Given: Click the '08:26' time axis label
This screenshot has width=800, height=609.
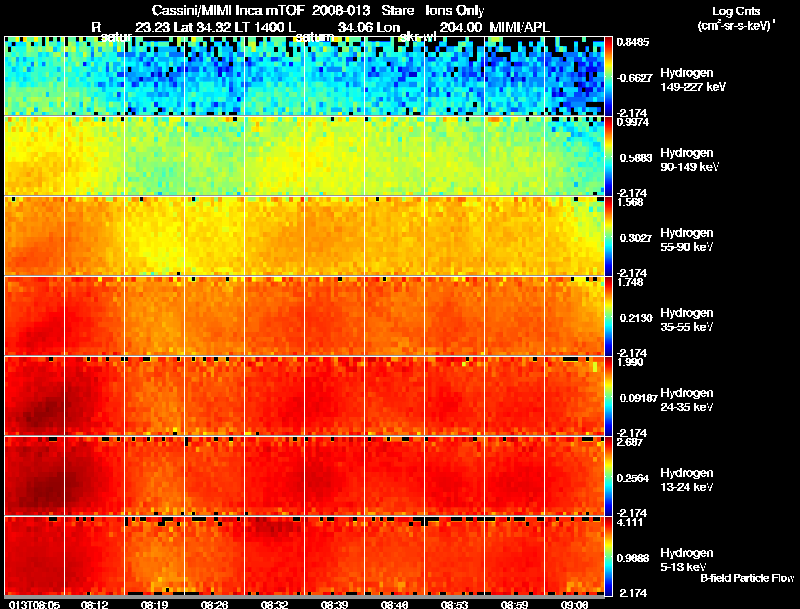Looking at the screenshot, I should [x=214, y=604].
